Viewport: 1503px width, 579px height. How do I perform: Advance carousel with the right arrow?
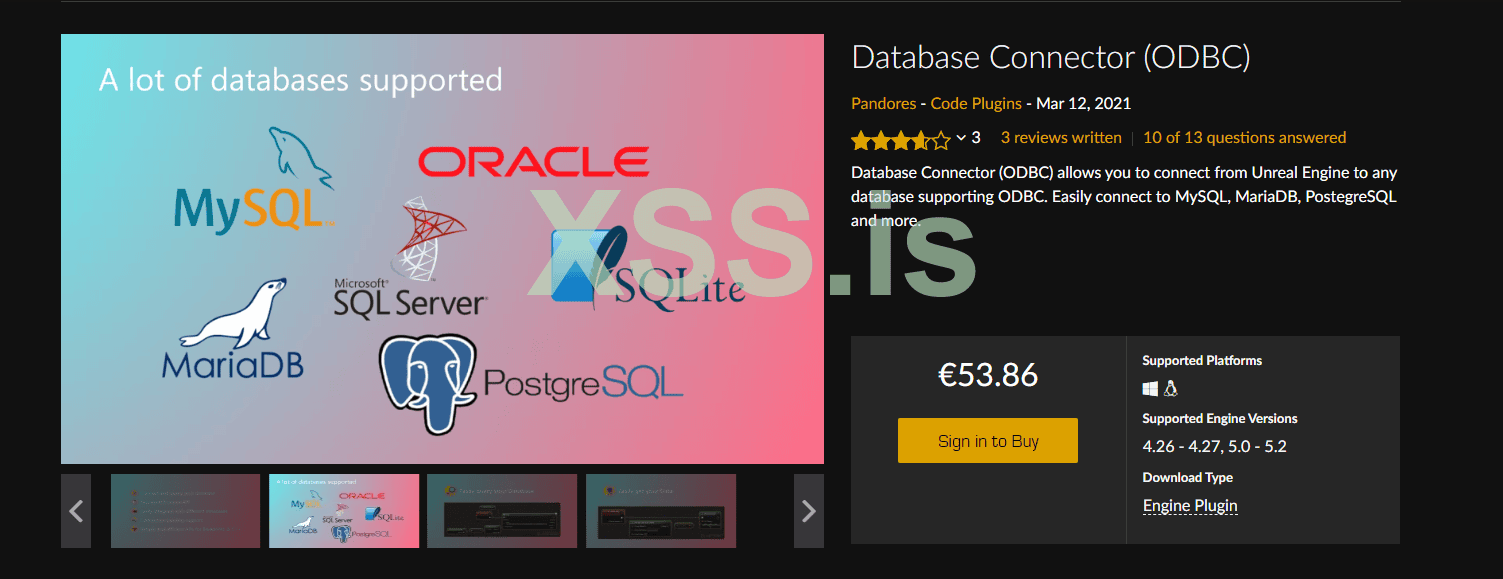click(808, 511)
